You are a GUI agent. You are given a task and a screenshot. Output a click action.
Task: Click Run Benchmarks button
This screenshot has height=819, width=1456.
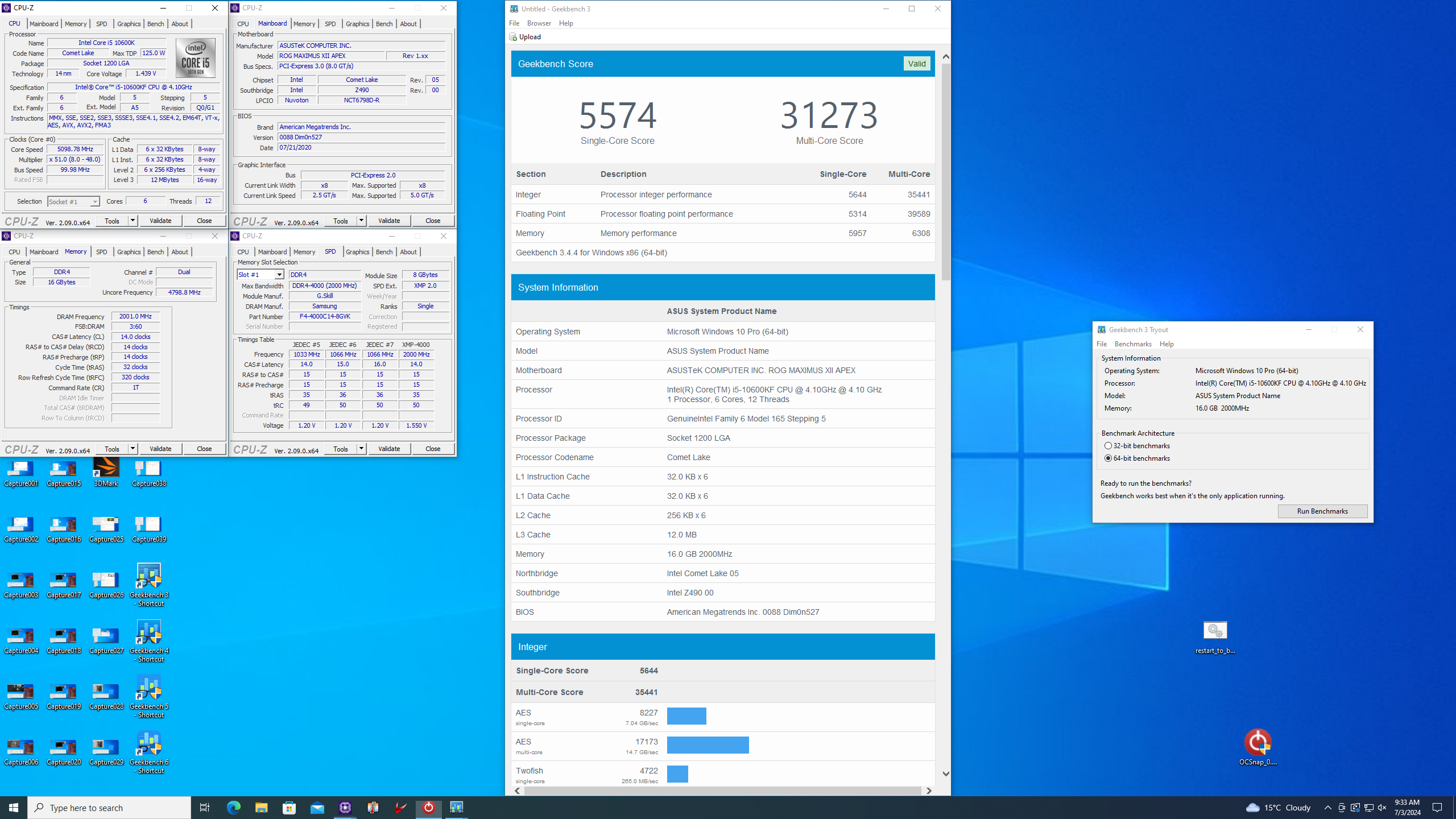click(x=1322, y=511)
